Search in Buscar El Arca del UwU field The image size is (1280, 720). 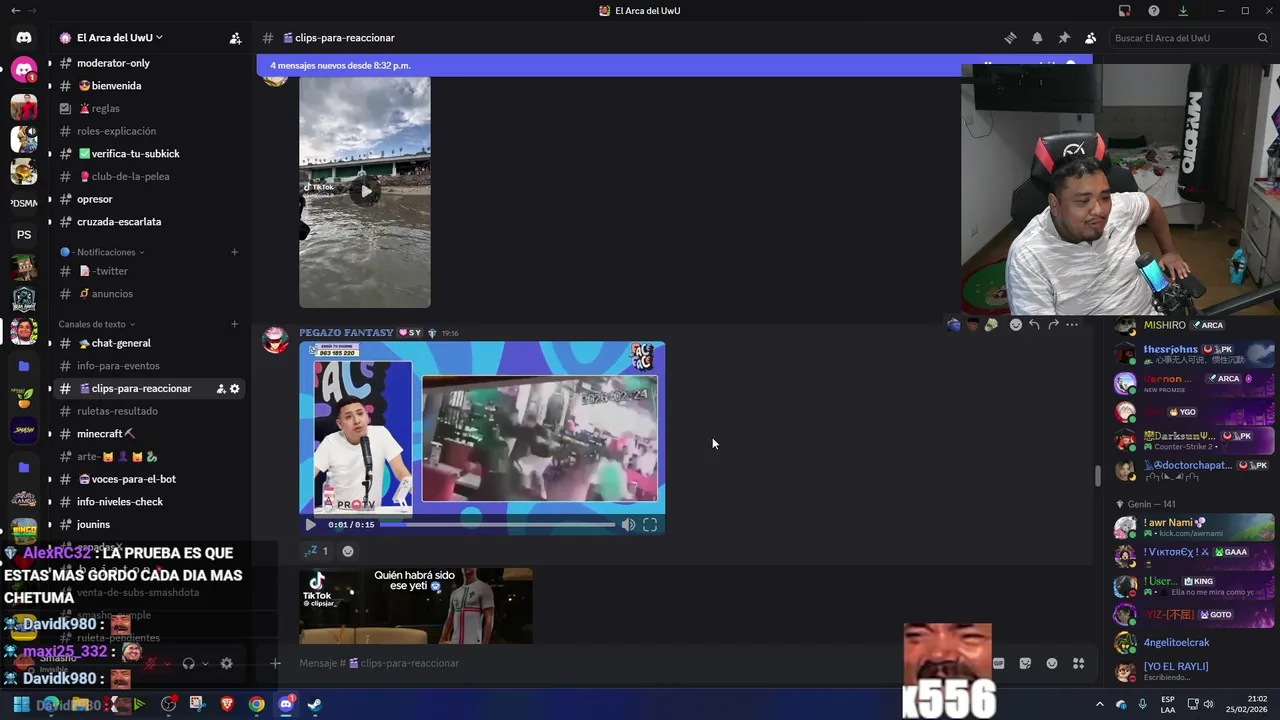1191,38
